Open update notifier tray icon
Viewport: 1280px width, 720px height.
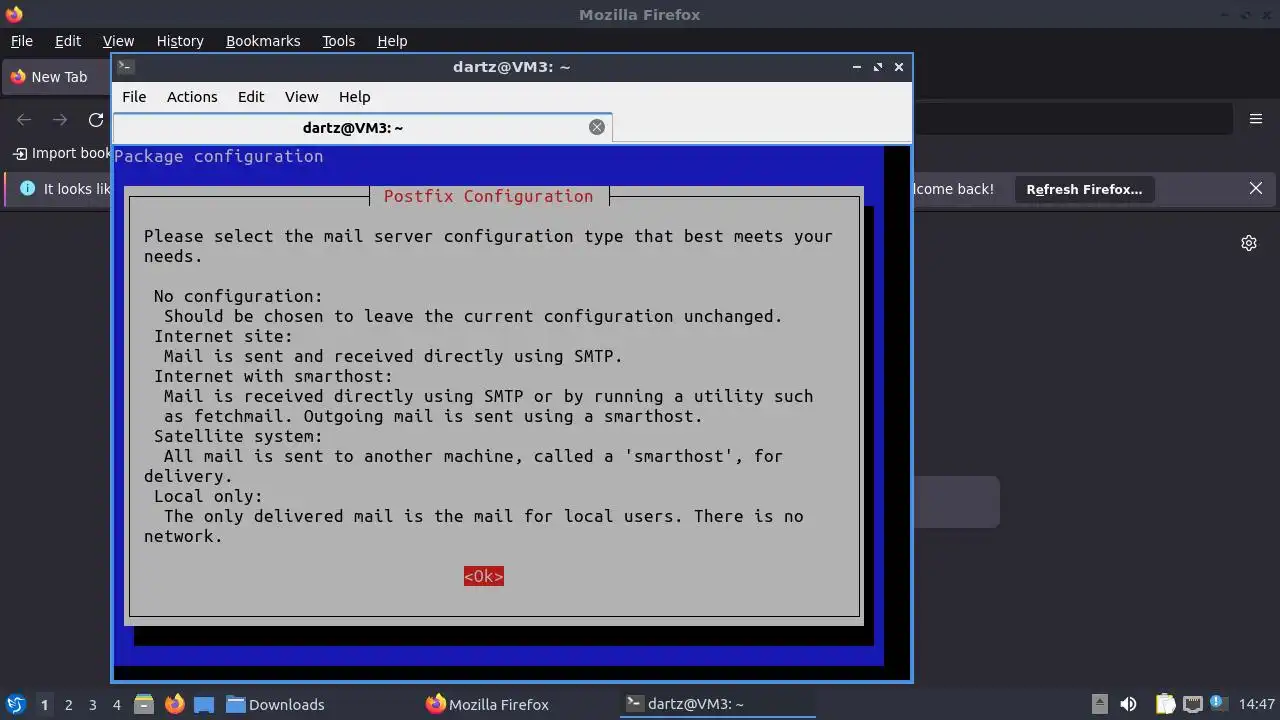pos(1218,703)
